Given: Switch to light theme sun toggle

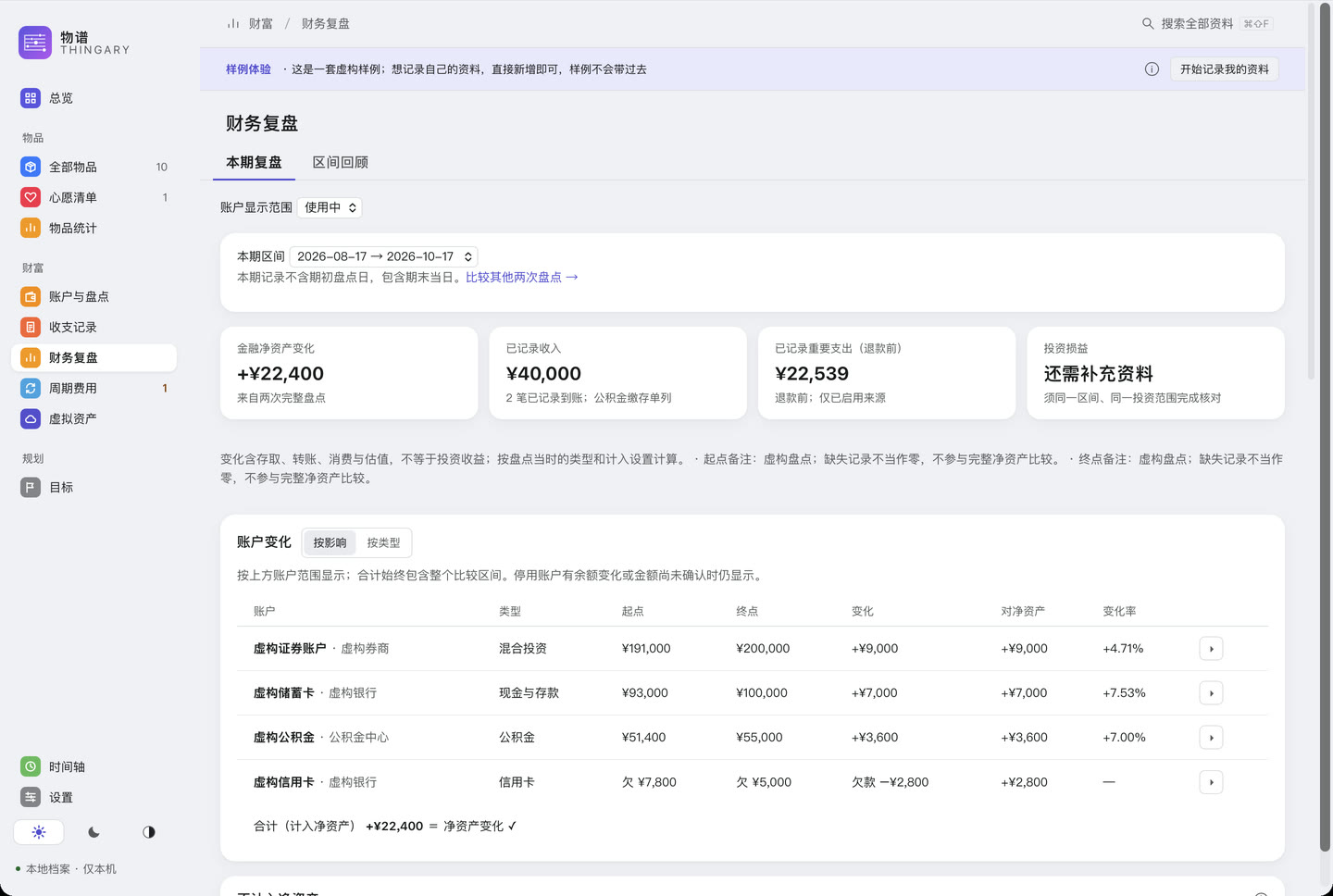Looking at the screenshot, I should (x=39, y=832).
